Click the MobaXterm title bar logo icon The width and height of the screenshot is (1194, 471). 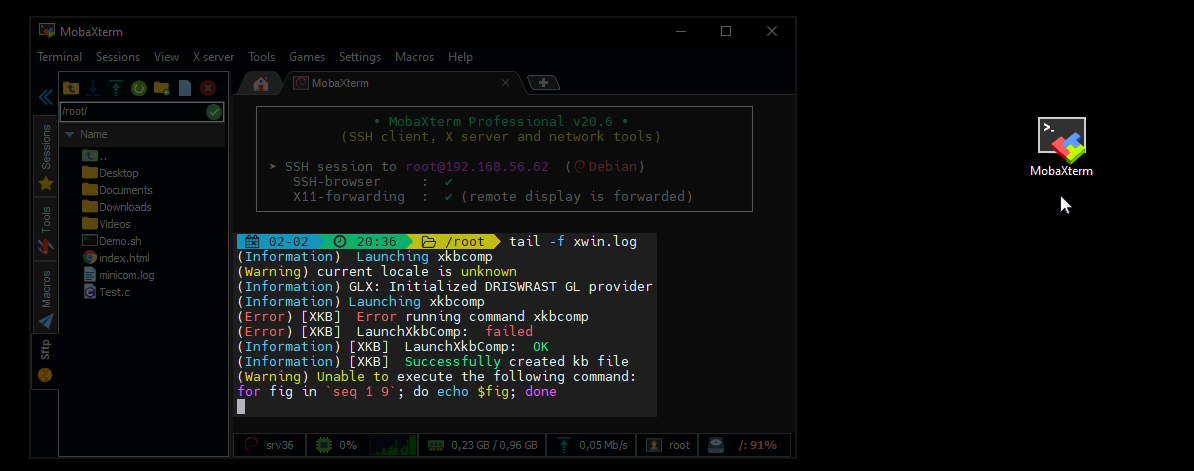tap(47, 31)
